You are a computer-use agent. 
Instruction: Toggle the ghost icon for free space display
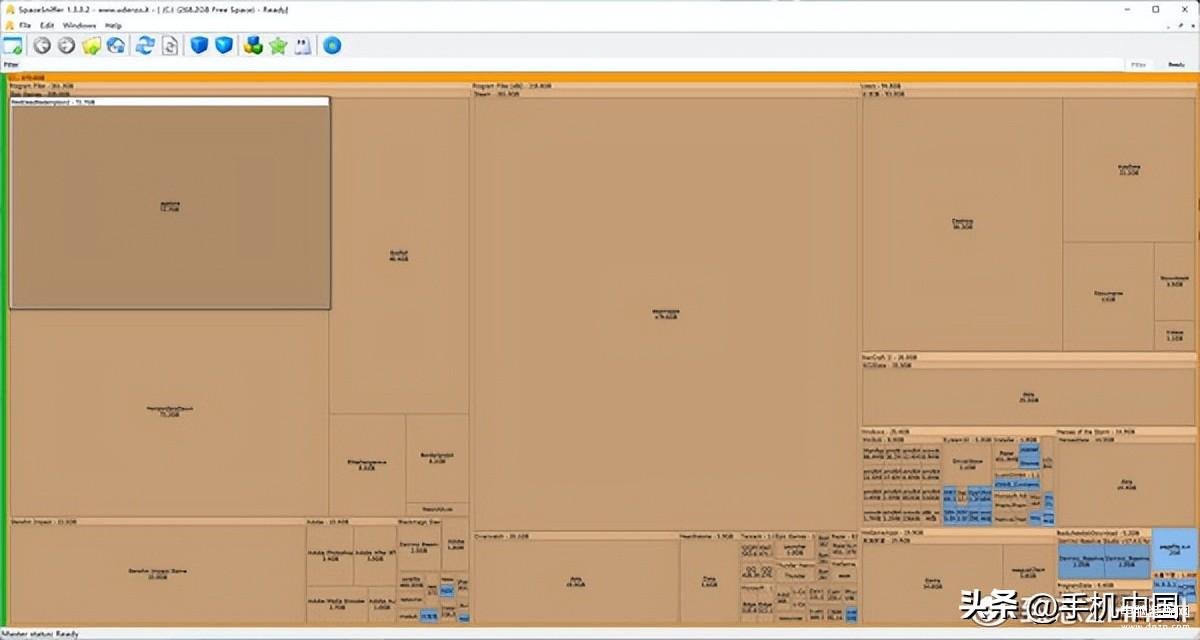(x=302, y=45)
